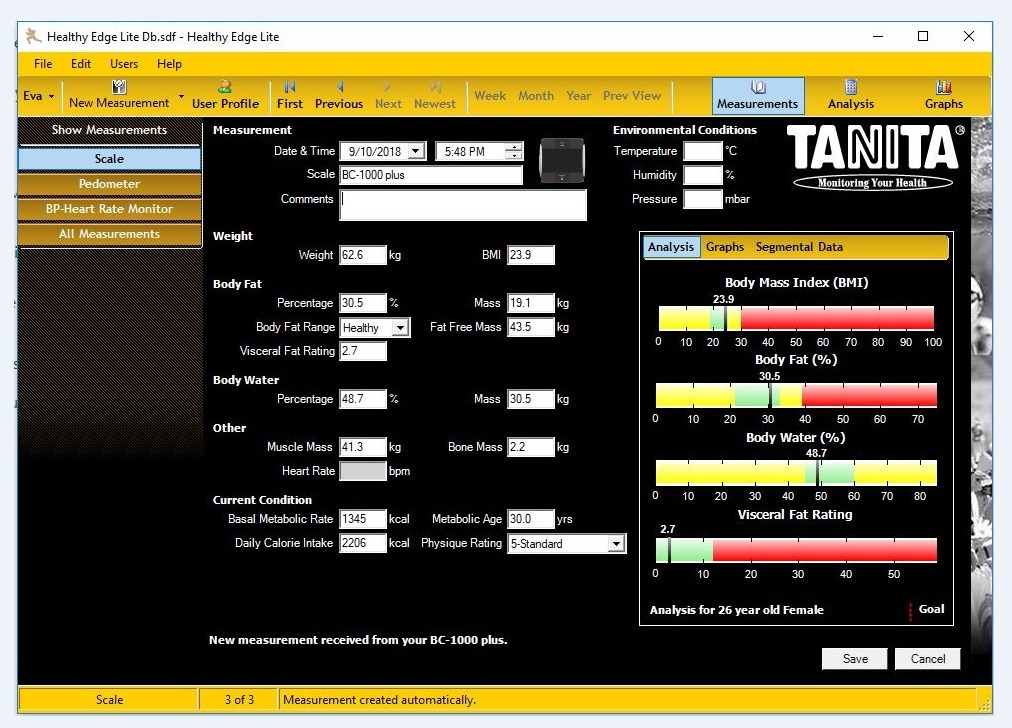Click the New Measurement toolbar icon
Screen dimensions: 1012x728
(x=119, y=86)
